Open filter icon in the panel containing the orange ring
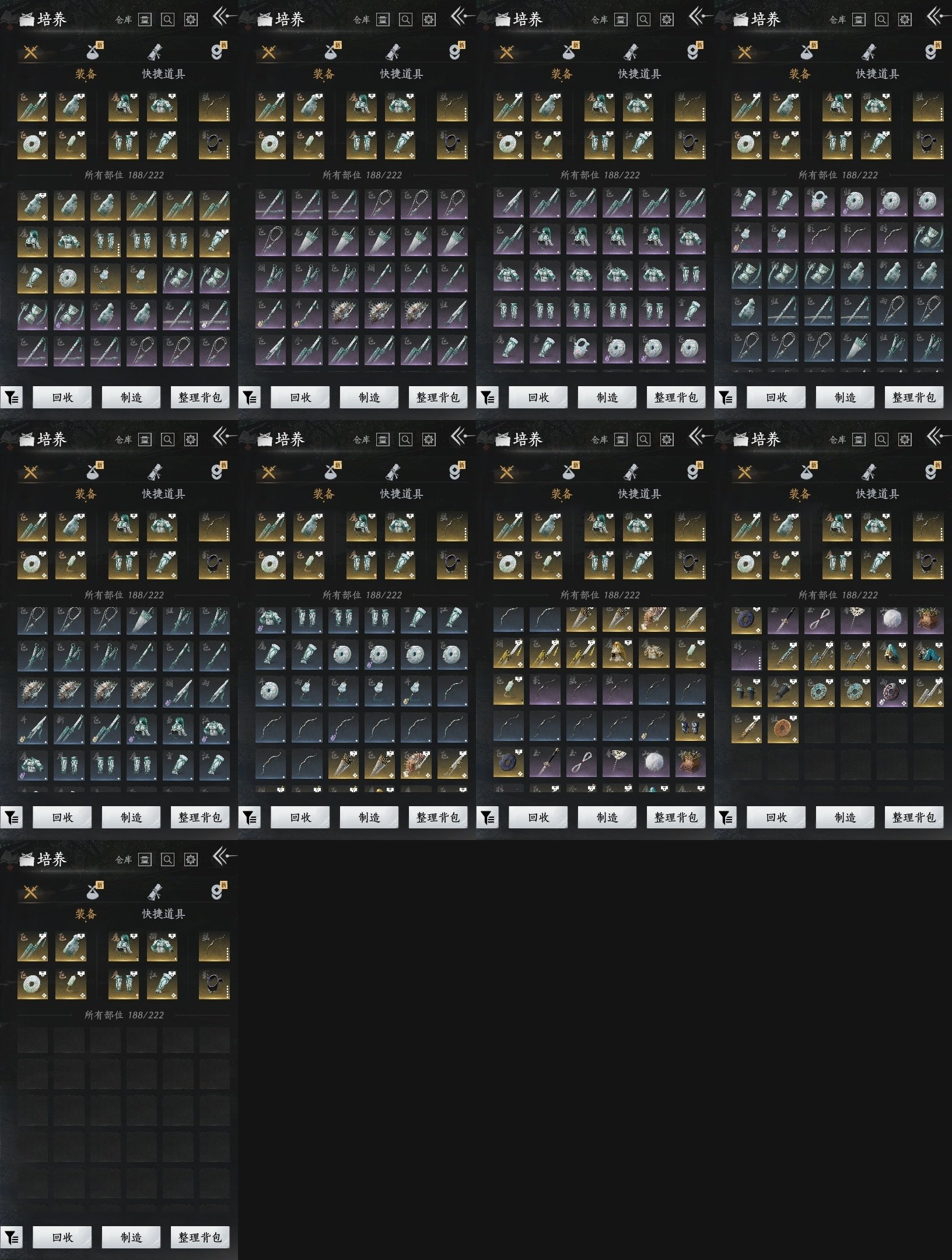Viewport: 952px width, 1260px height. pyautogui.click(x=726, y=817)
